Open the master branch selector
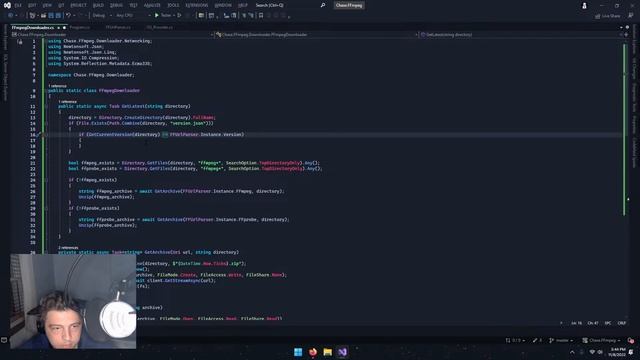Screen dimensions: 640x360 coord(560,340)
